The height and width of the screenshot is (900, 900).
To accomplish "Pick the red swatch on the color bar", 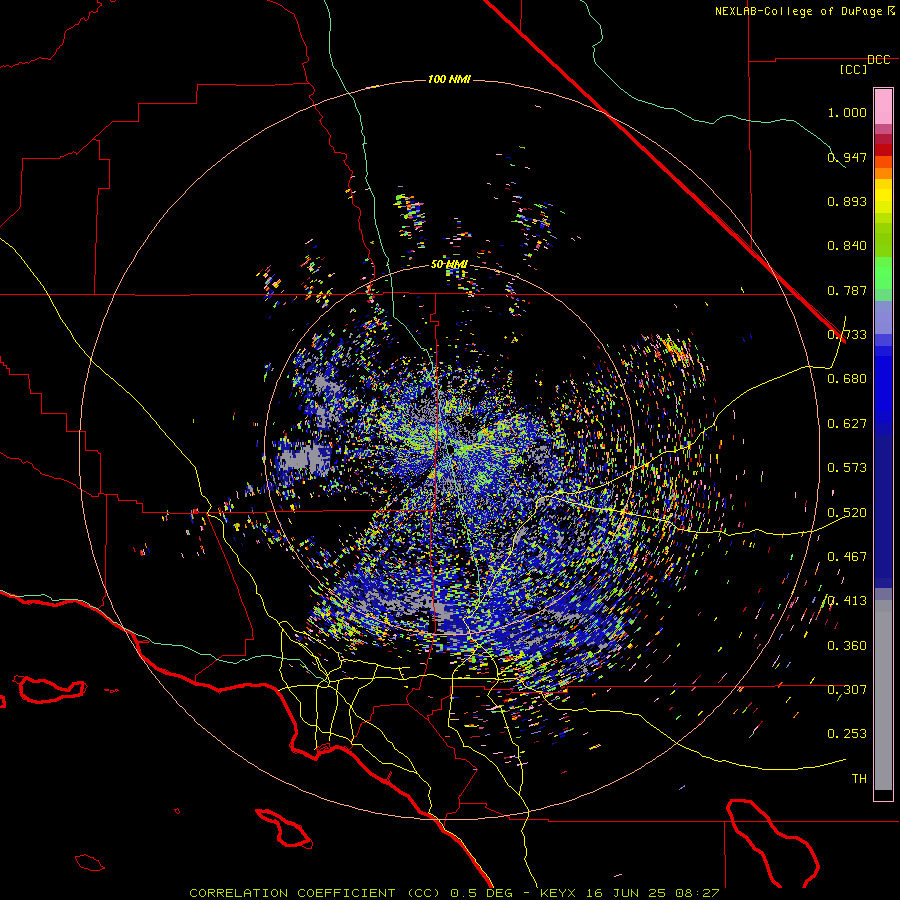I will coord(883,150).
